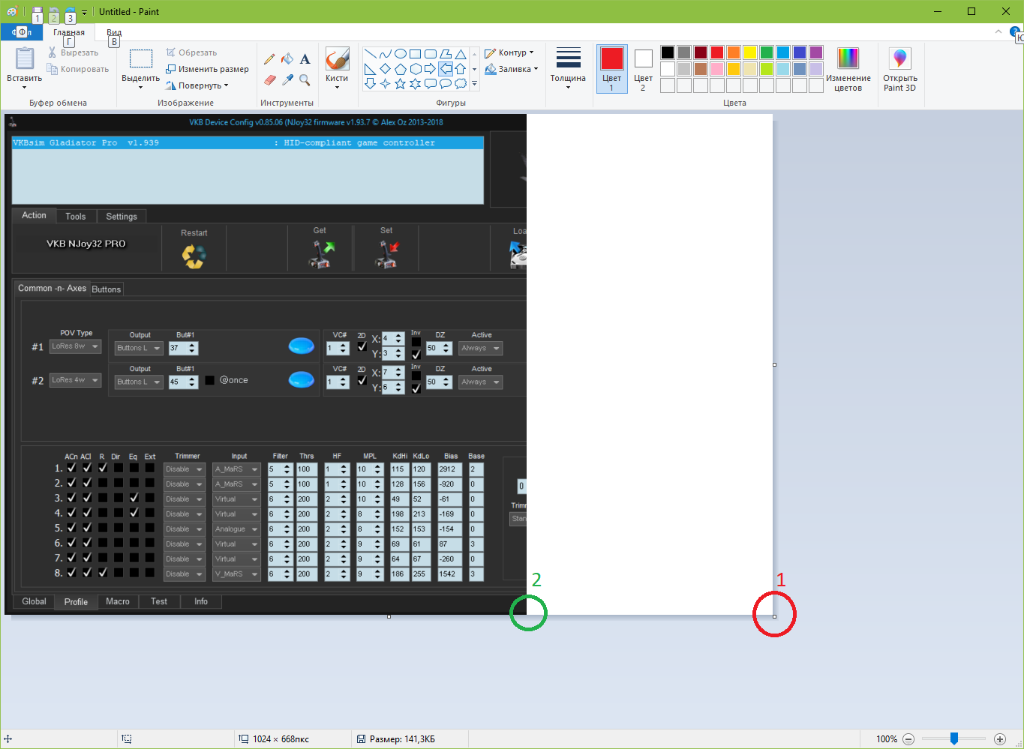This screenshot has height=749, width=1024.
Task: Click Изменить размер button
Action: [207, 69]
